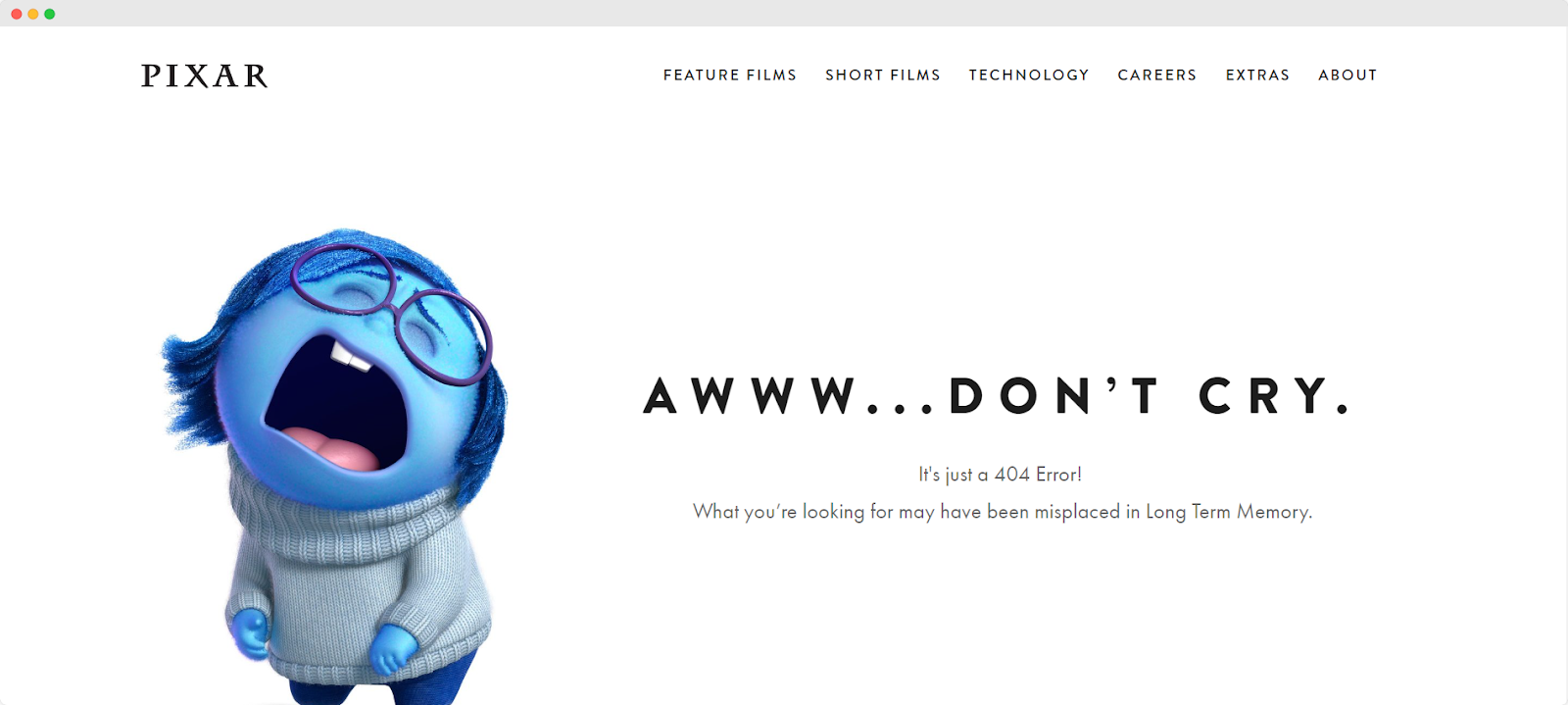Select the Extras nav item

pos(1257,75)
